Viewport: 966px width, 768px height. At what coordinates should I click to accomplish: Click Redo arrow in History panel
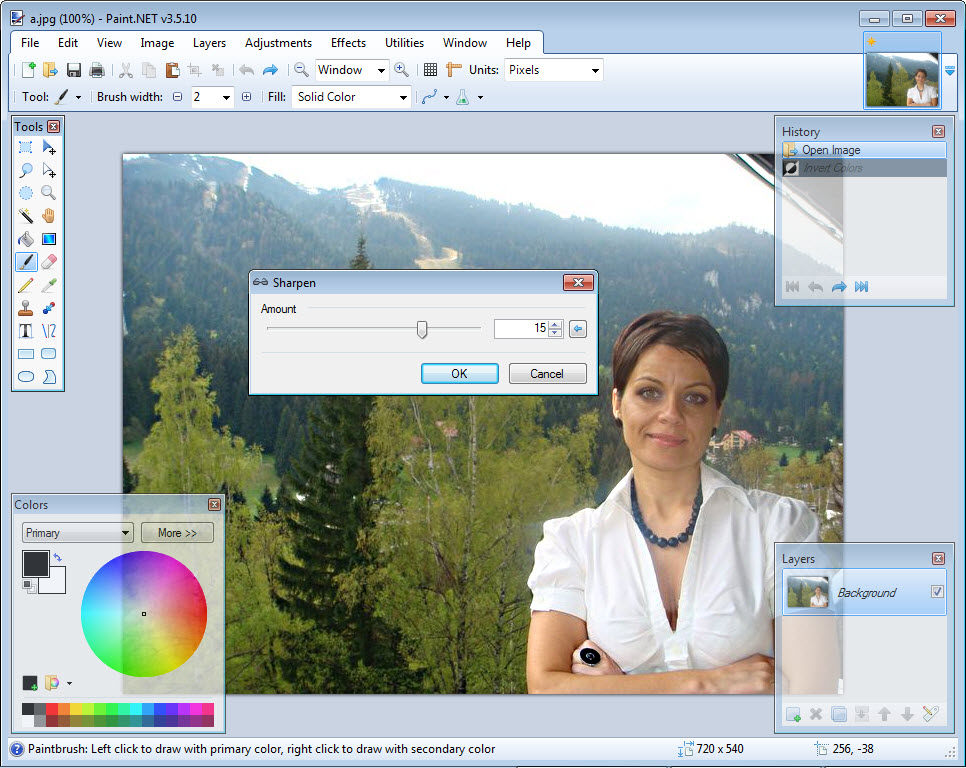[x=839, y=286]
